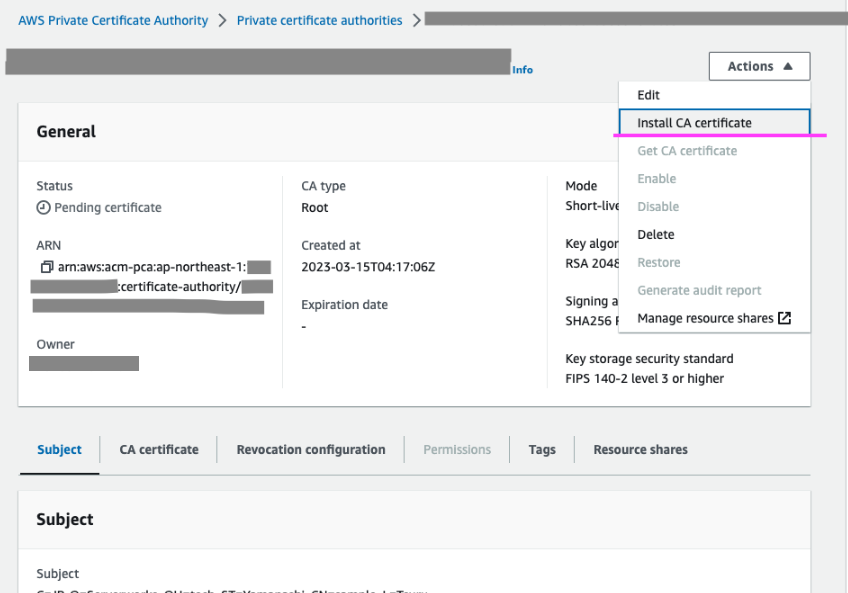The height and width of the screenshot is (593, 848).
Task: Open the Revocation configuration tab
Action: [x=311, y=450]
